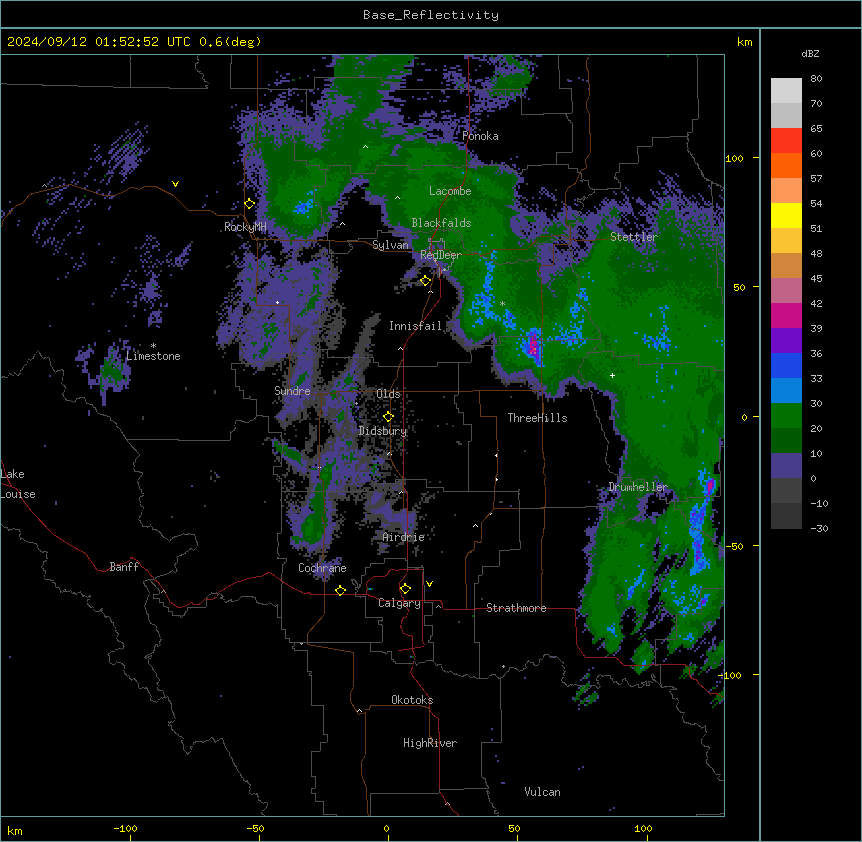Click the Lake Louise label
This screenshot has width=862, height=842.
(x=18, y=484)
